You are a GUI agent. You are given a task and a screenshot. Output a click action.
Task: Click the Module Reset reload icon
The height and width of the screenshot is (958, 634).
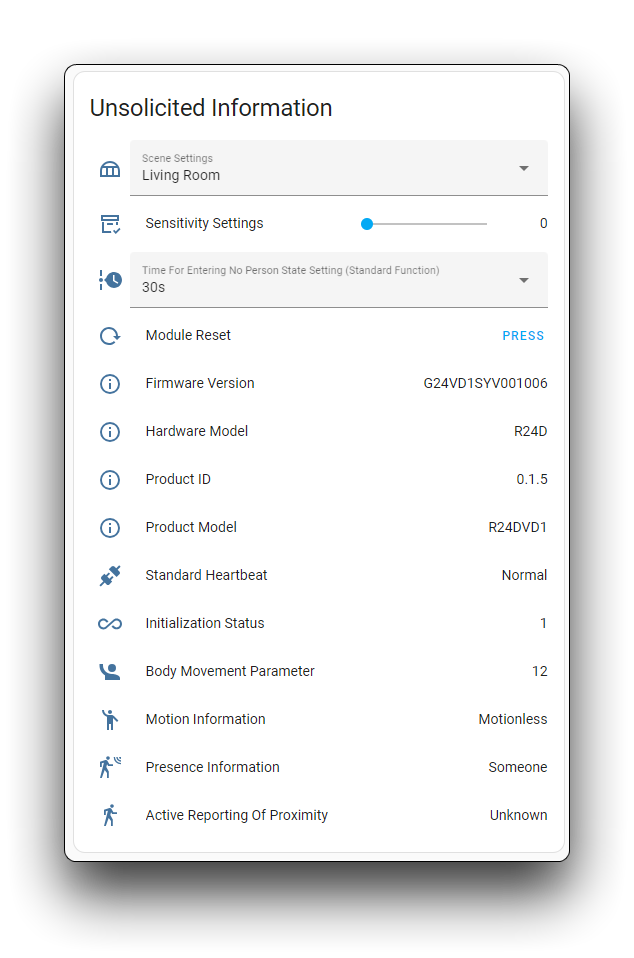point(110,336)
